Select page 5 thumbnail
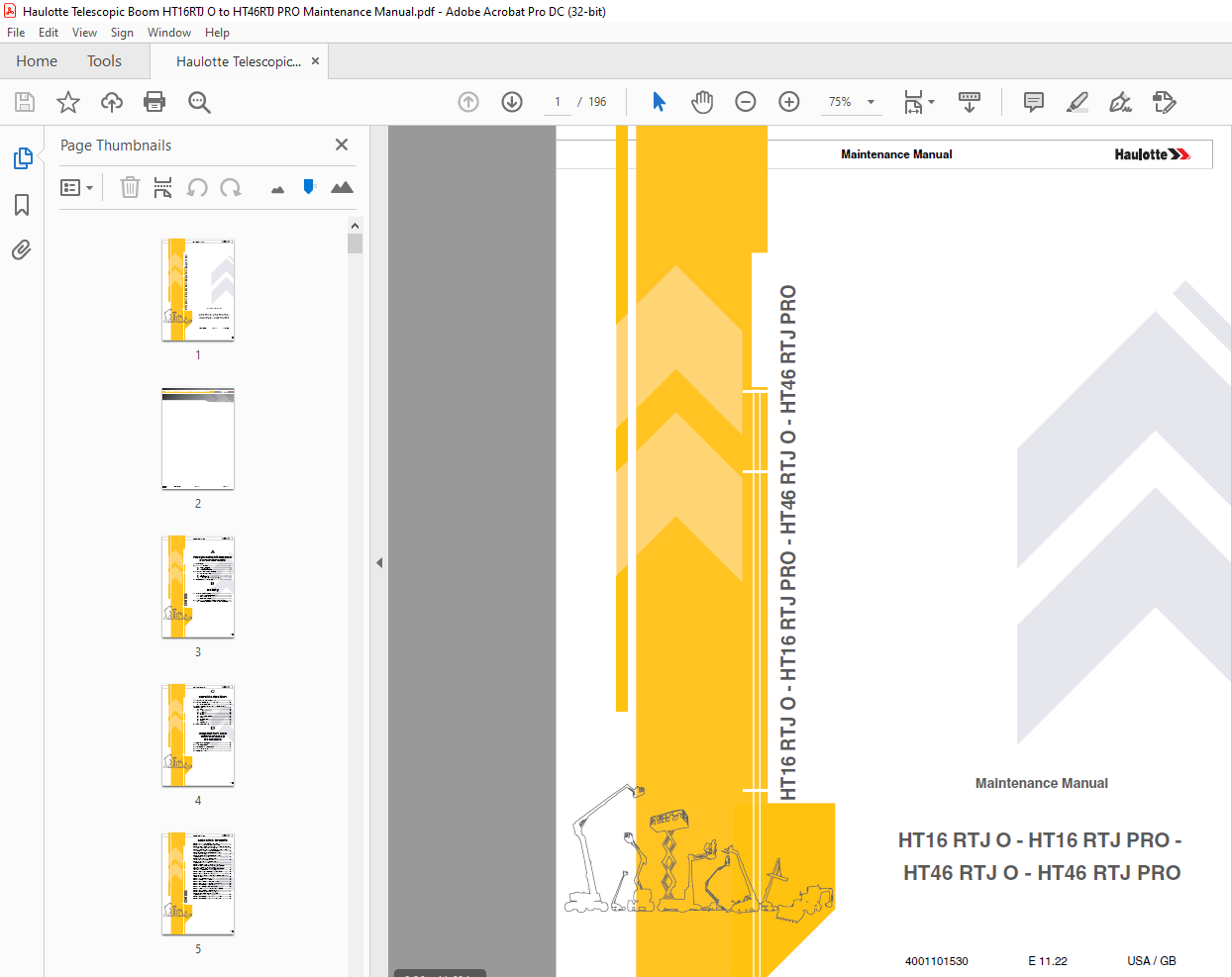The image size is (1232, 977). pos(198,884)
